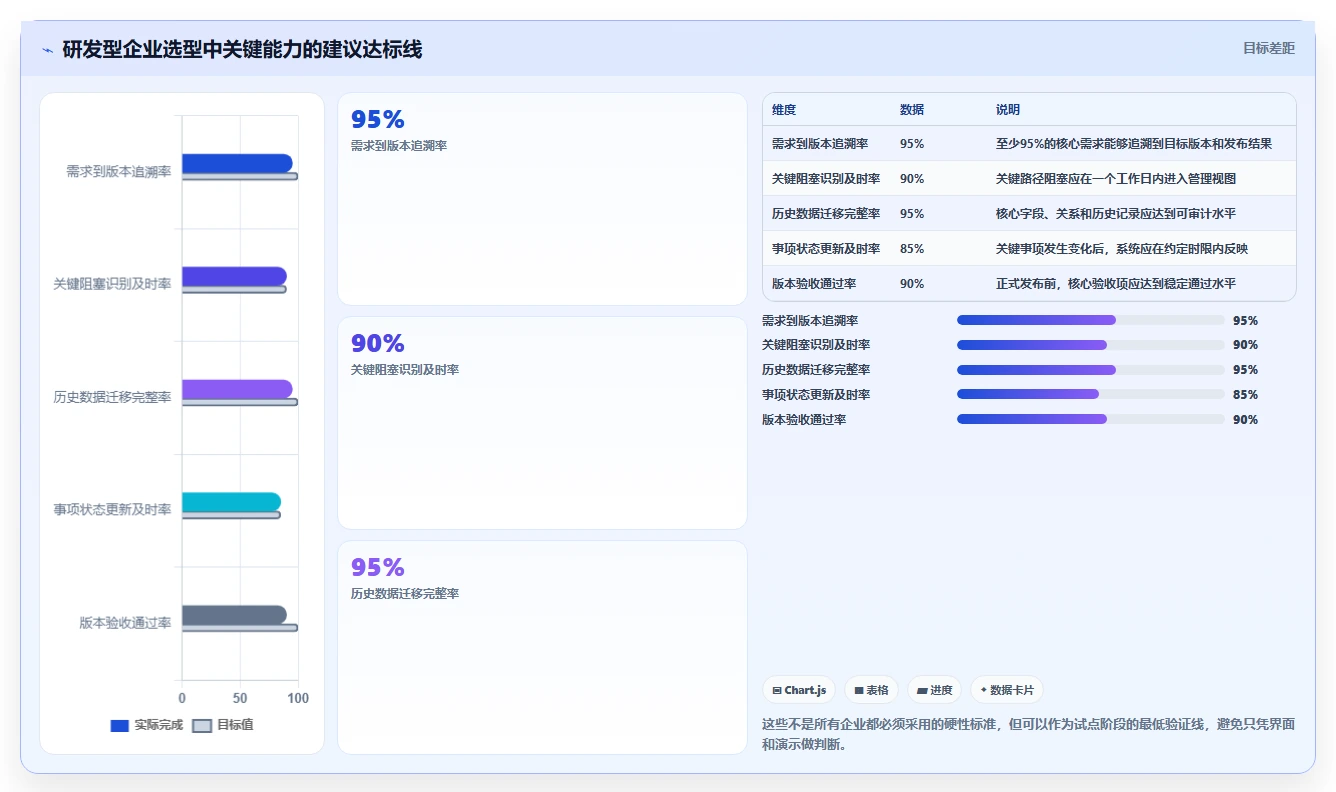Click the cyan 事项状态更新及时率 actual bar in chart
Image resolution: width=1336 pixels, height=792 pixels.
[x=231, y=502]
